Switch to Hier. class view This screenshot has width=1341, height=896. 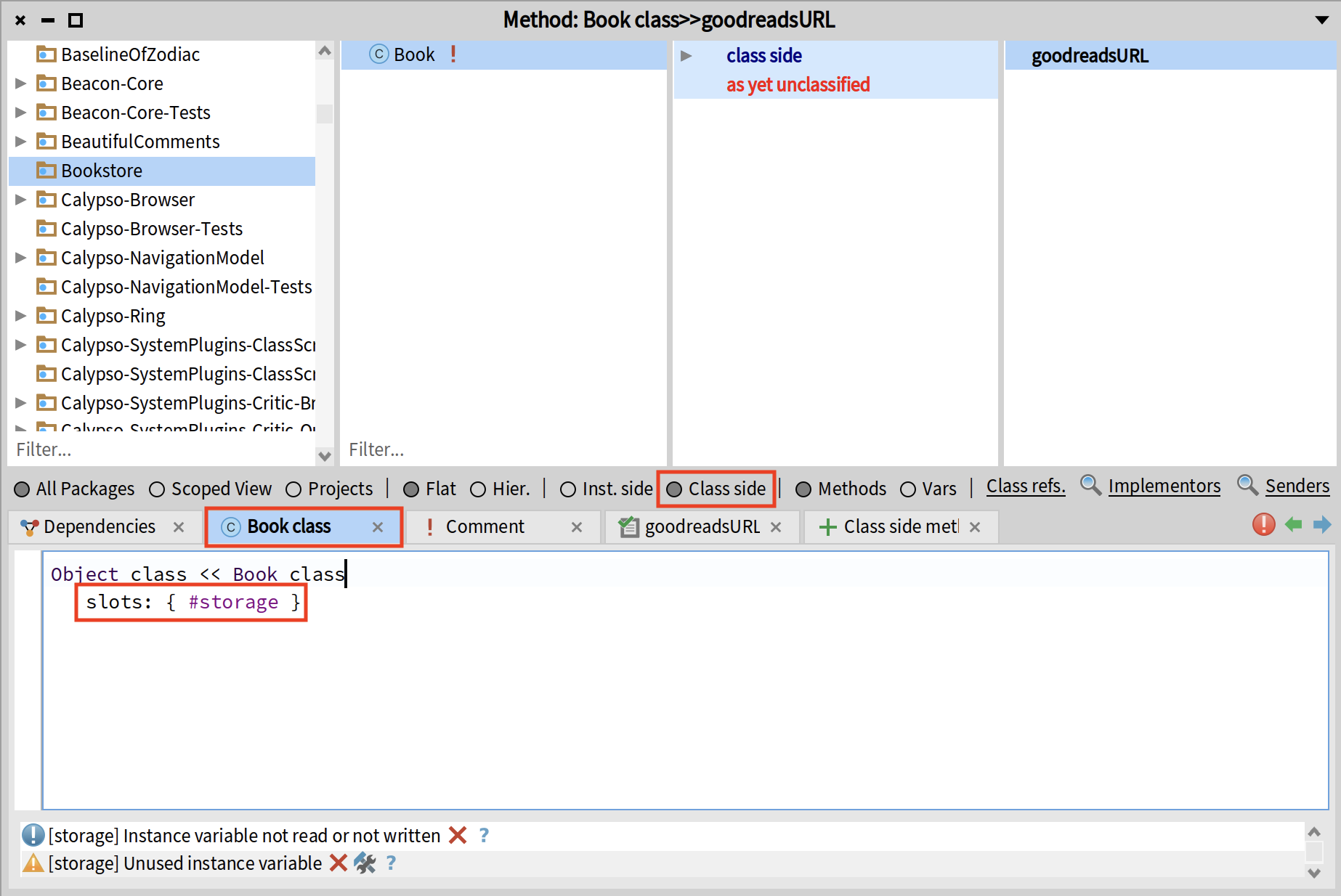click(478, 489)
